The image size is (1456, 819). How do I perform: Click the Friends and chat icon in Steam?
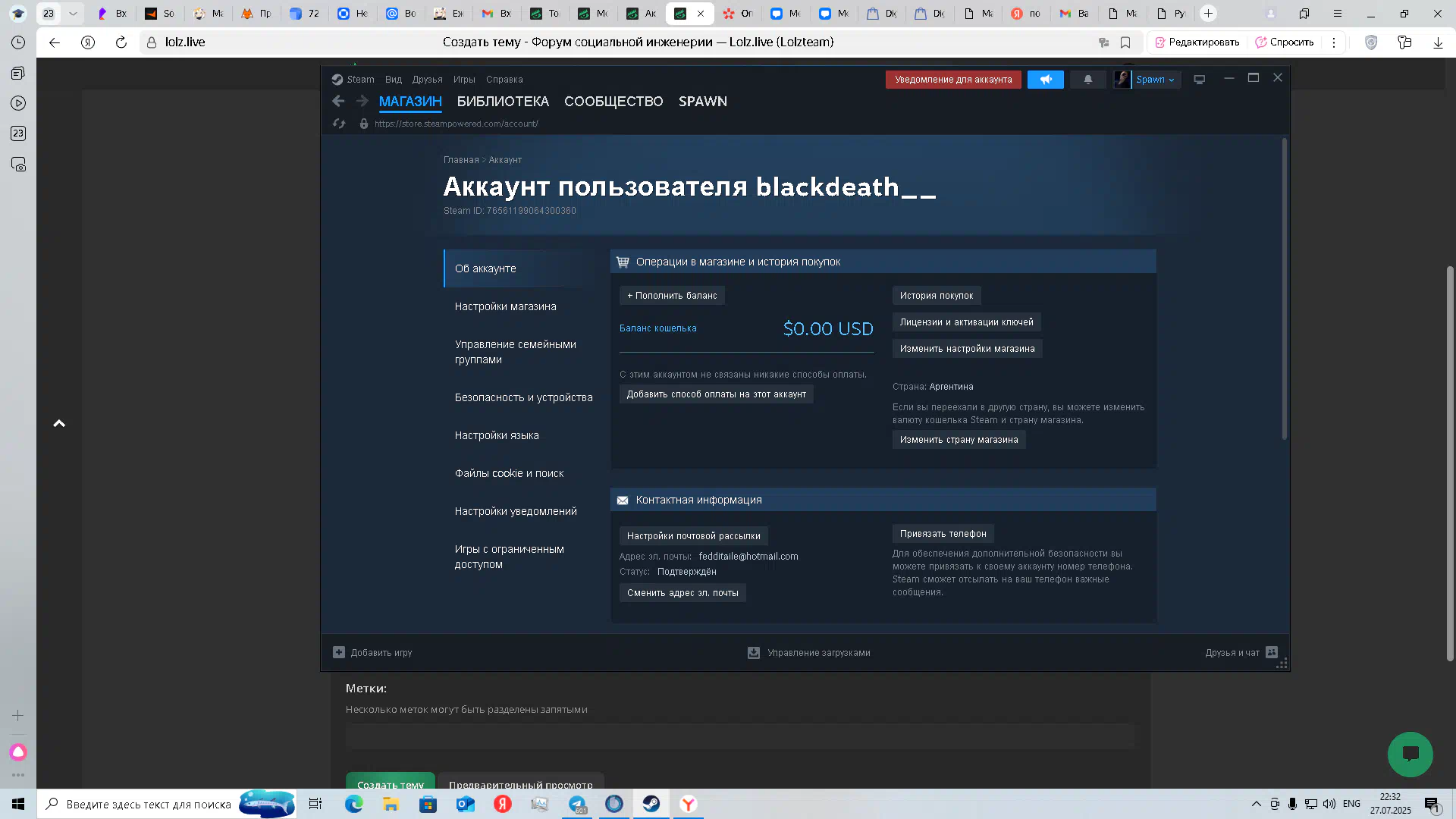(x=1272, y=652)
